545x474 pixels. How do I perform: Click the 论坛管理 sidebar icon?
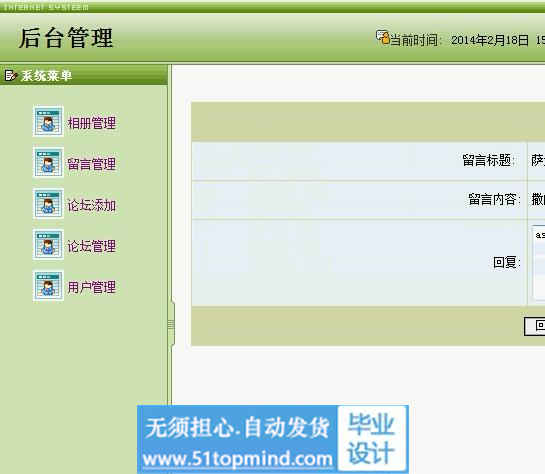(x=48, y=244)
